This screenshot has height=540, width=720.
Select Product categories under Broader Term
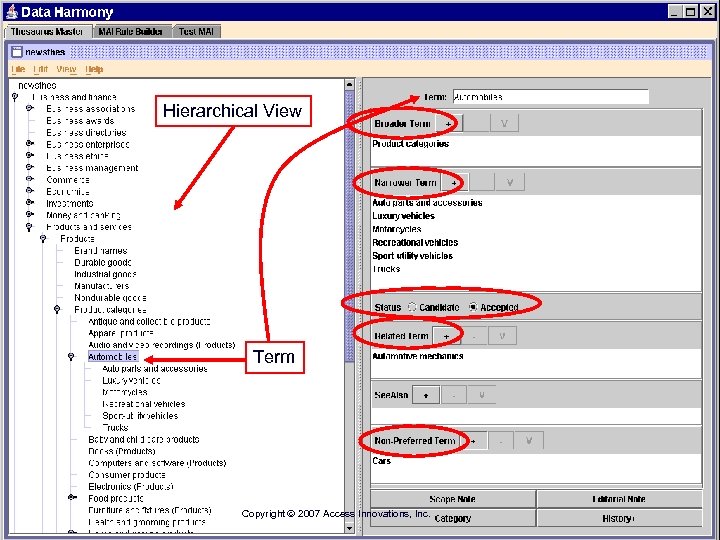pos(411,144)
